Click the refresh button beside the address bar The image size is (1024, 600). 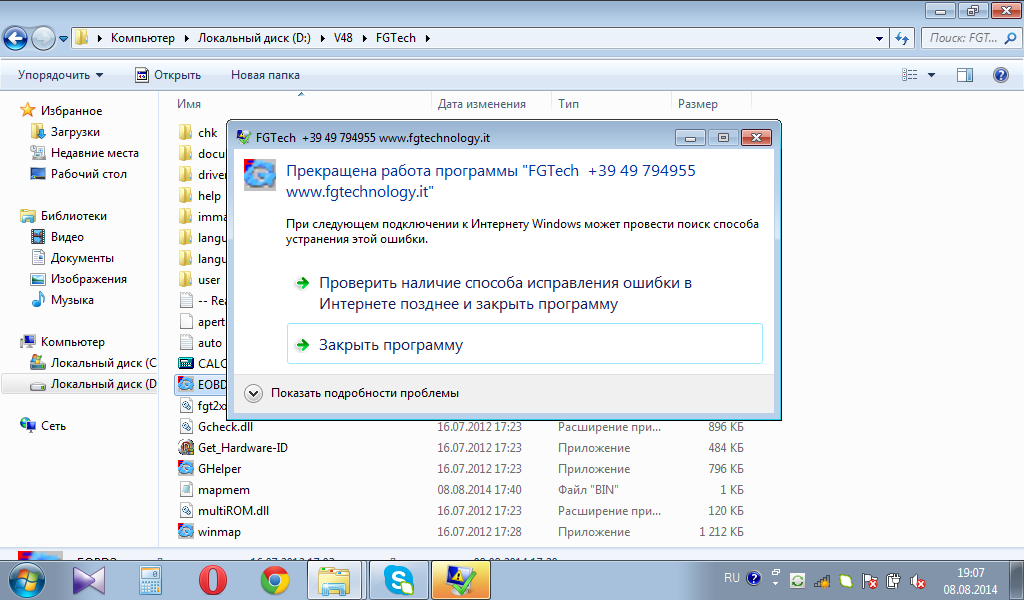point(903,39)
